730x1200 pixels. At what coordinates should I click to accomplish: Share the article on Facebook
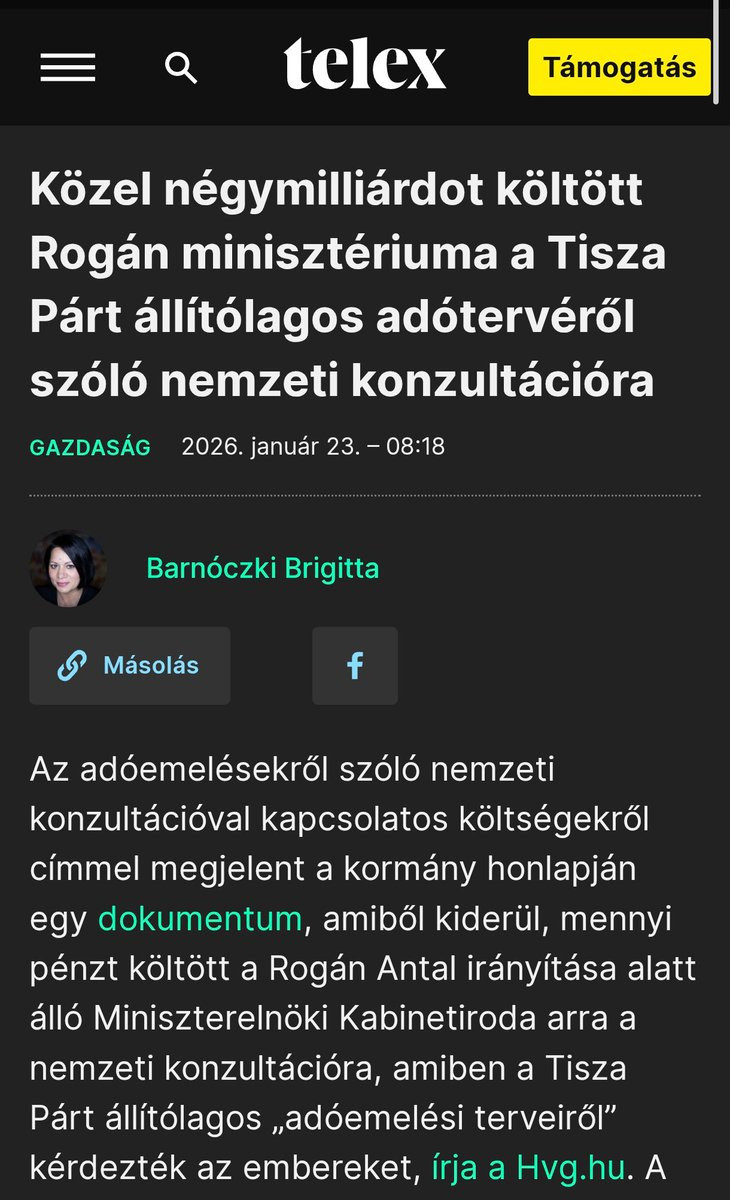point(355,666)
